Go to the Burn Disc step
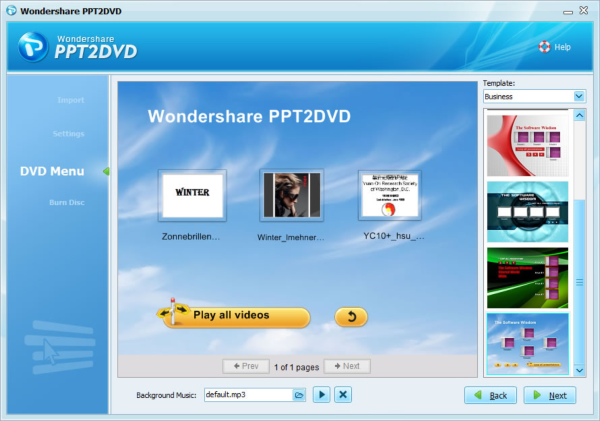 pos(67,202)
